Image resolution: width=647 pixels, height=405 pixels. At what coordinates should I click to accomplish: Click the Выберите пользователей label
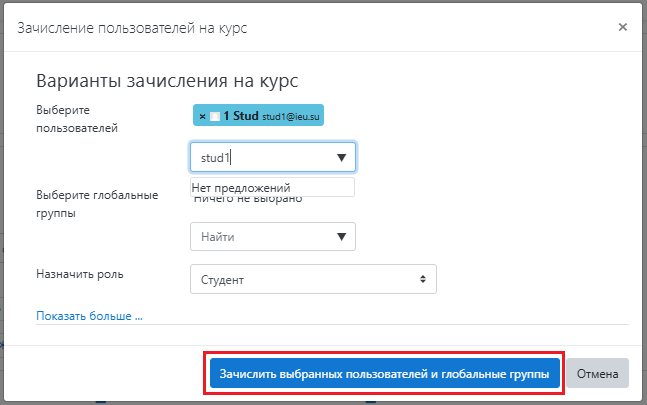pyautogui.click(x=76, y=119)
